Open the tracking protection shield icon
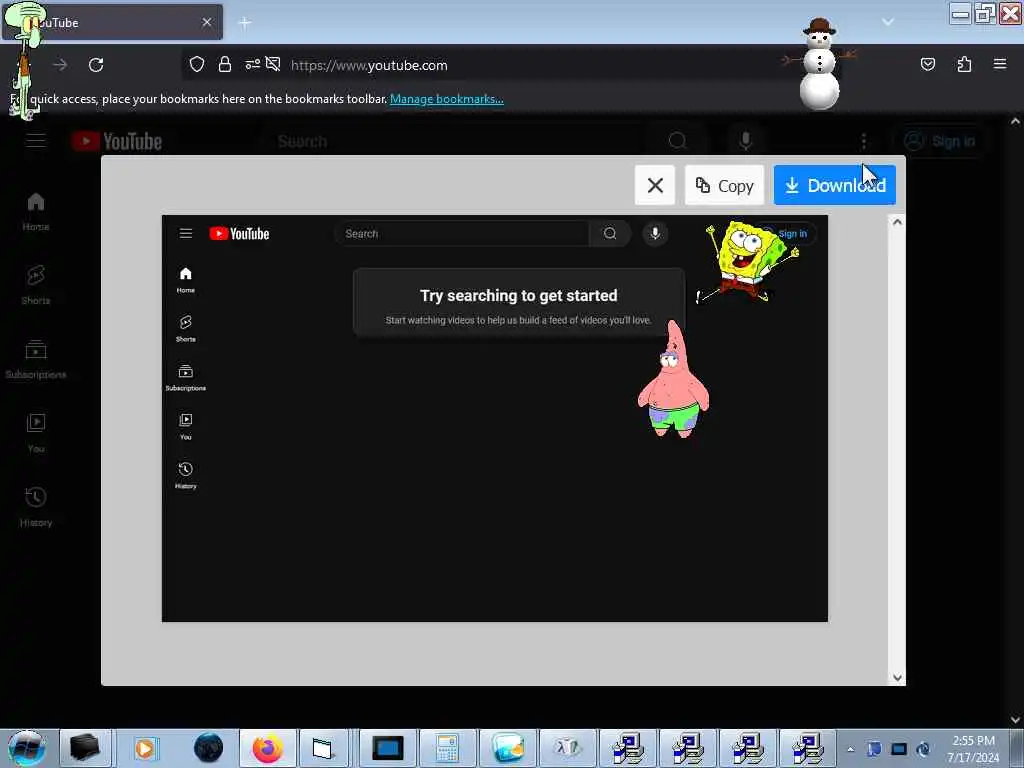This screenshot has height=768, width=1024. point(197,65)
